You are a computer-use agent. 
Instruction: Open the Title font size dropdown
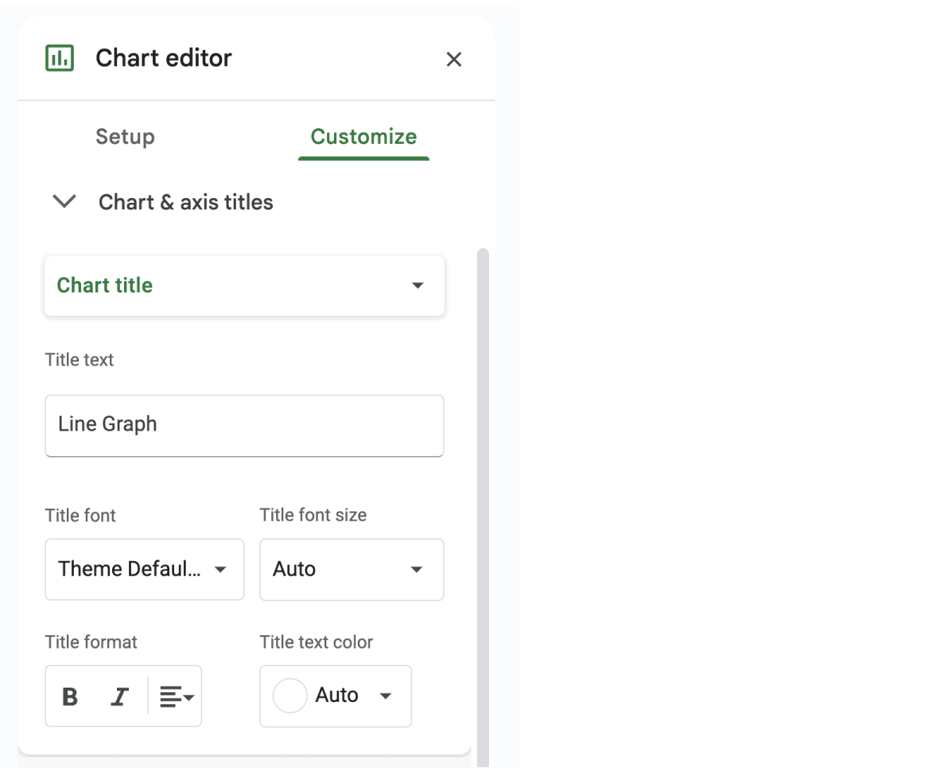pyautogui.click(x=351, y=569)
